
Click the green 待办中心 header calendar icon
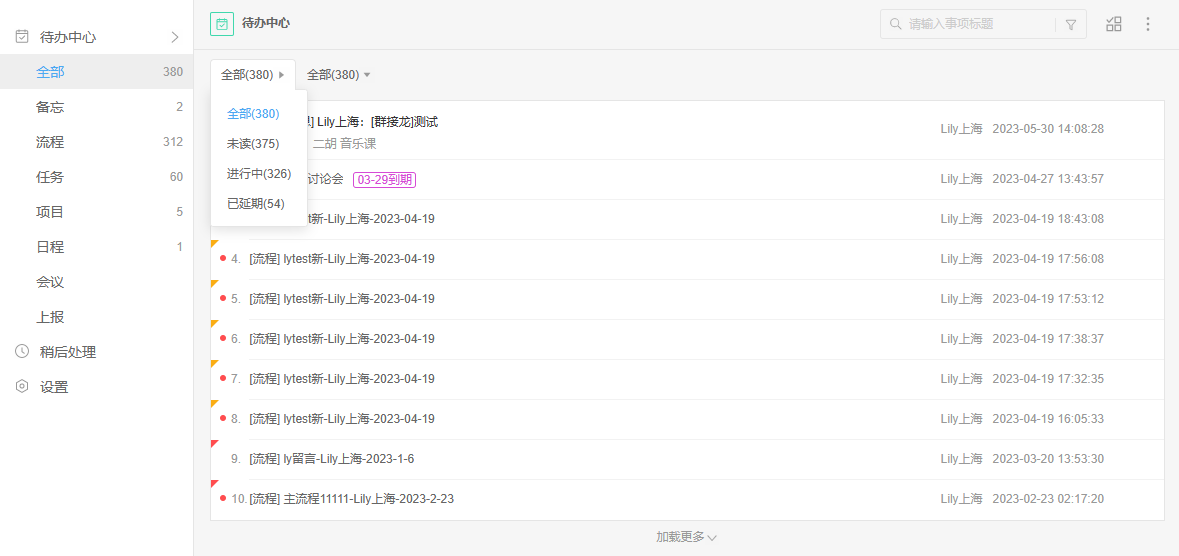click(222, 23)
